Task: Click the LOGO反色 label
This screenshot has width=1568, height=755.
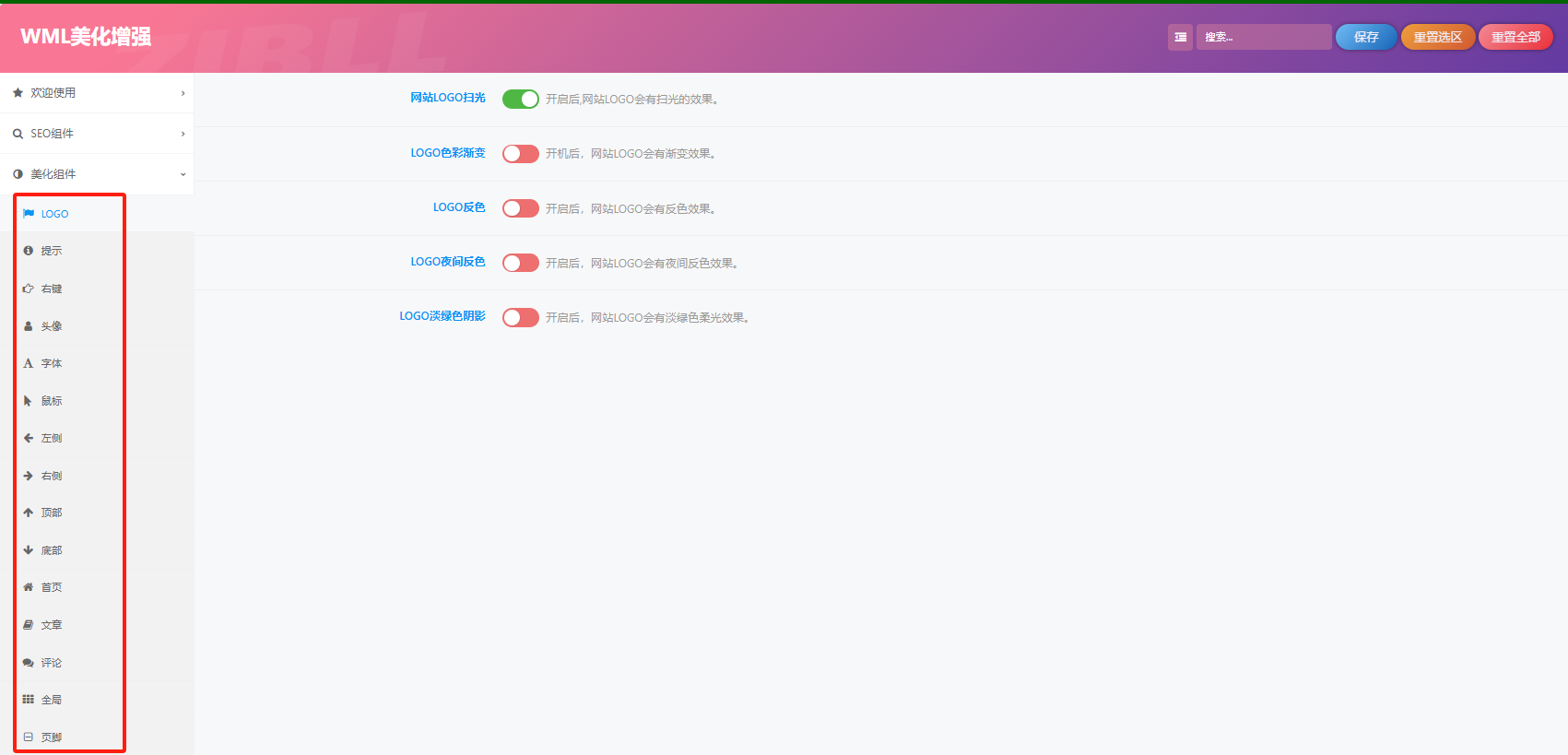Action: click(x=459, y=207)
